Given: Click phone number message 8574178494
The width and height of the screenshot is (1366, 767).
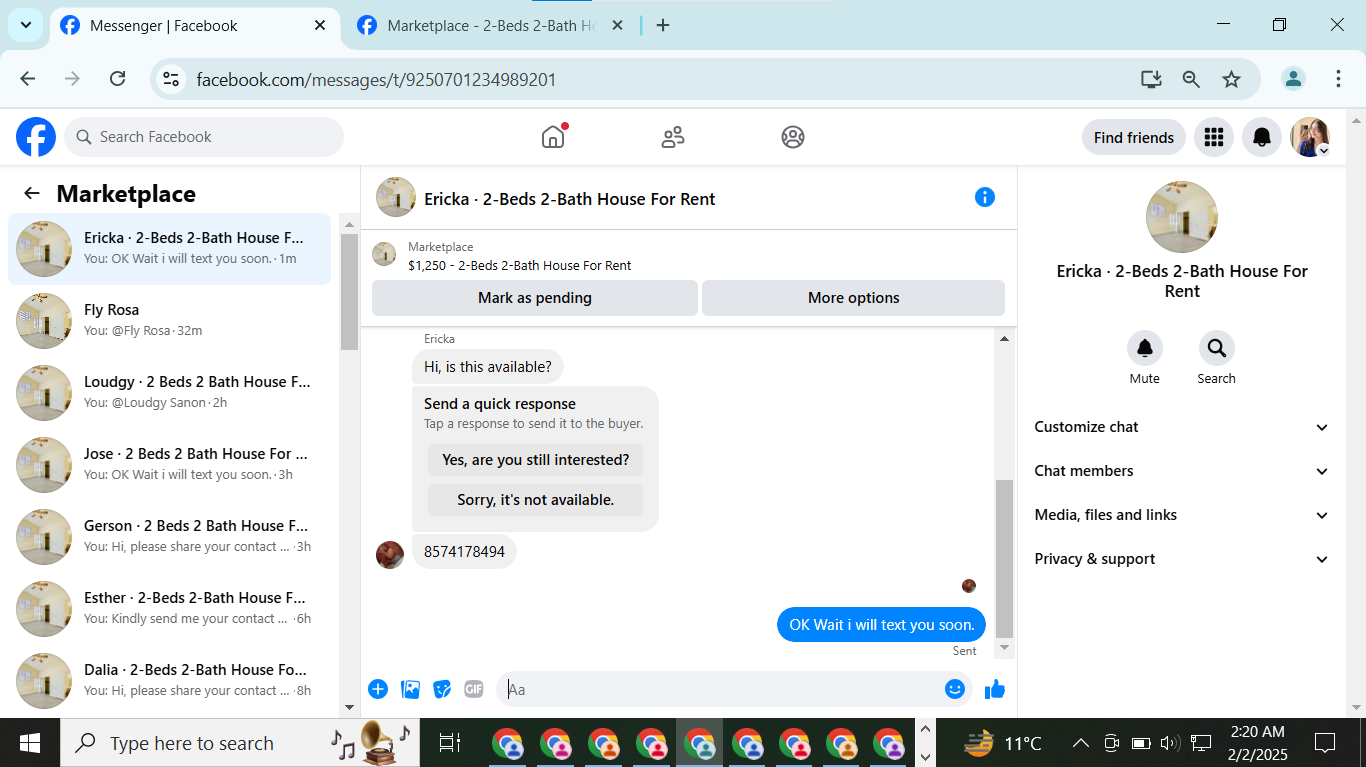Looking at the screenshot, I should pyautogui.click(x=464, y=552).
